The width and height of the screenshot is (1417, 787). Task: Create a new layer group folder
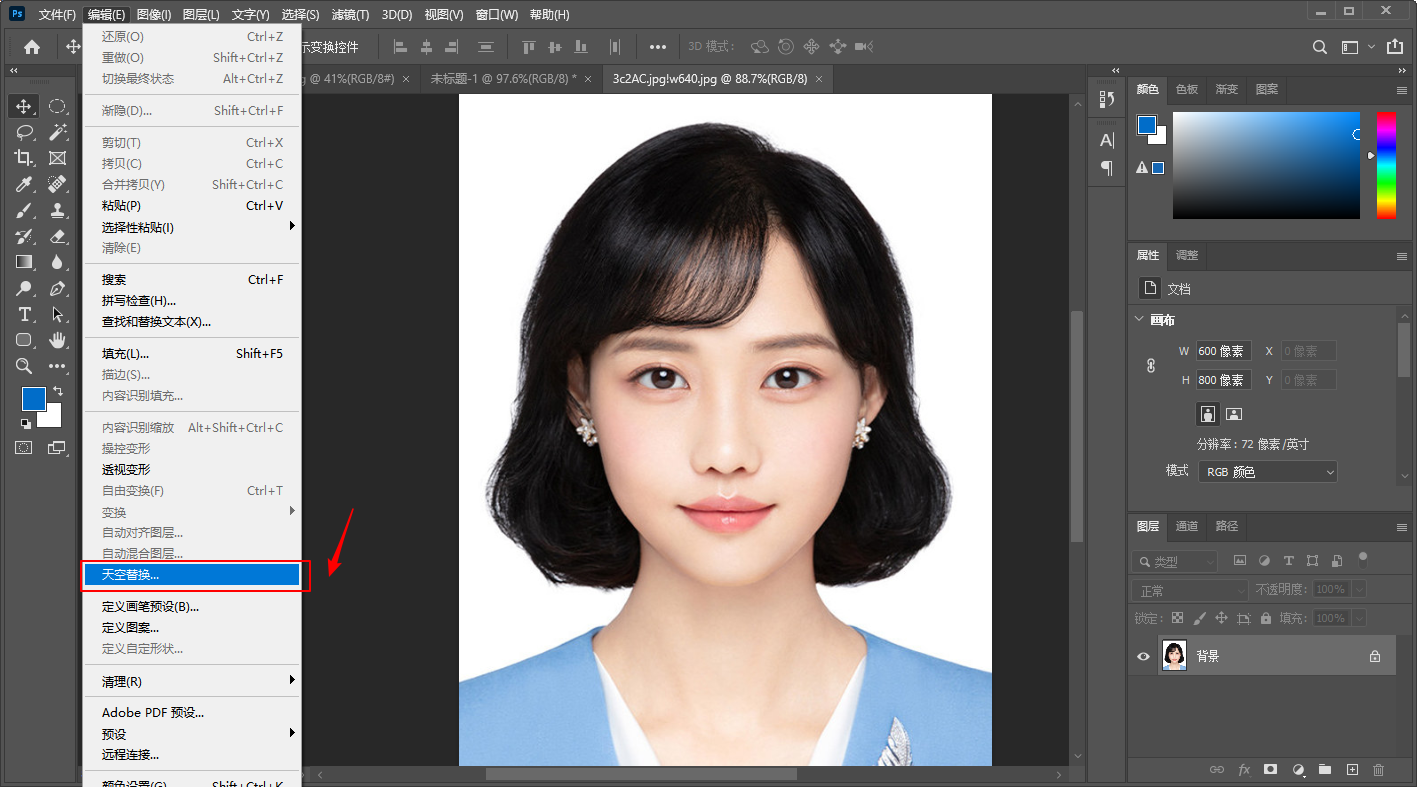(1325, 769)
